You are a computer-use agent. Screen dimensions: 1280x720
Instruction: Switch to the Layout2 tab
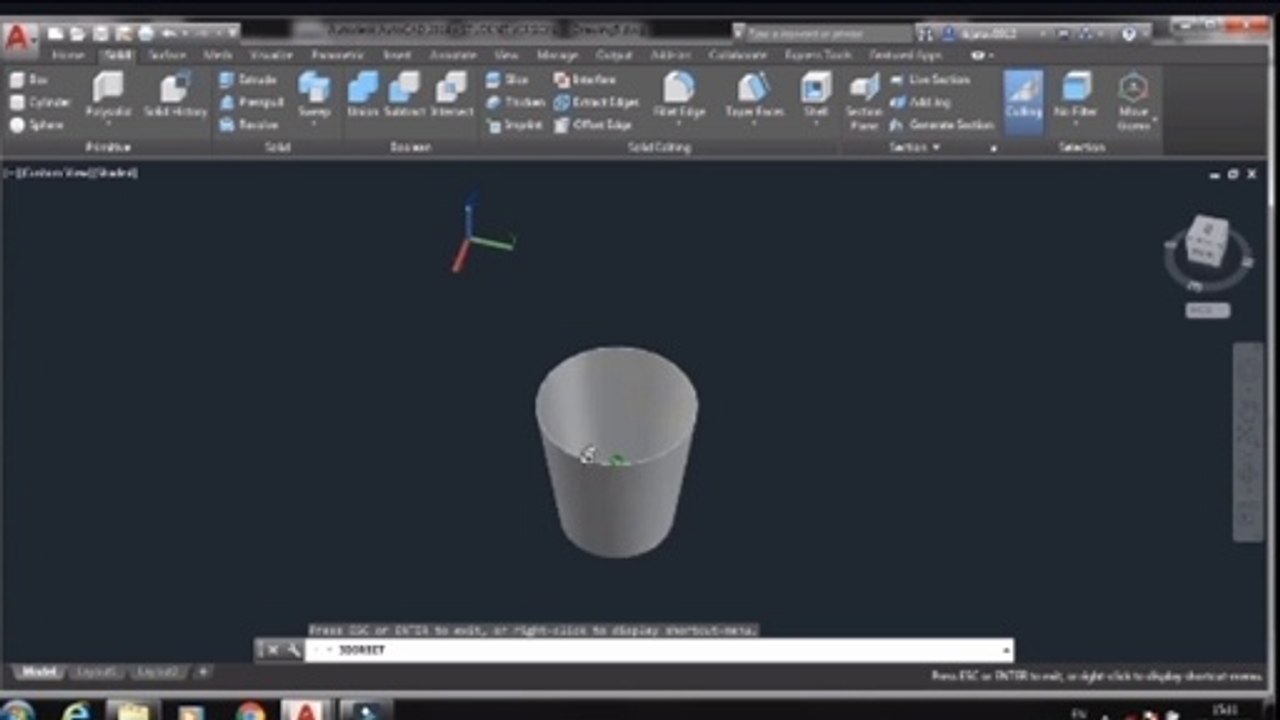point(158,672)
